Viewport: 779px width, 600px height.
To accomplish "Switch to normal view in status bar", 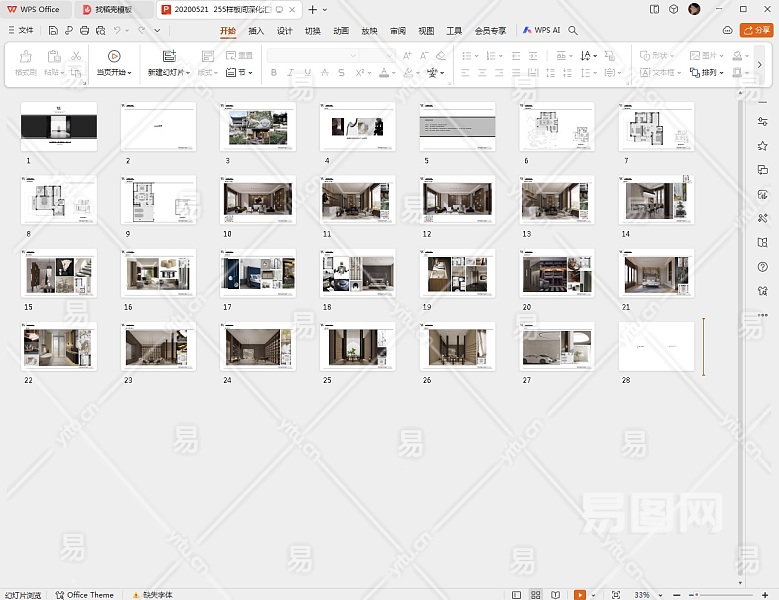I will coord(516,594).
